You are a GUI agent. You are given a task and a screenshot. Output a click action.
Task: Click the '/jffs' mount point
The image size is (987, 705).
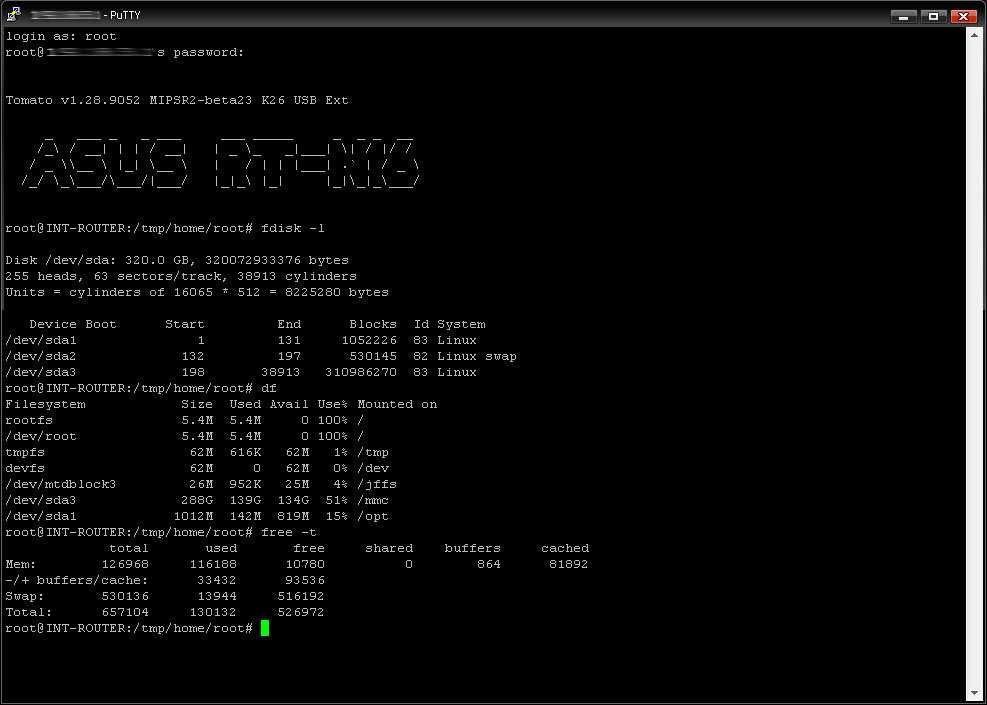377,485
